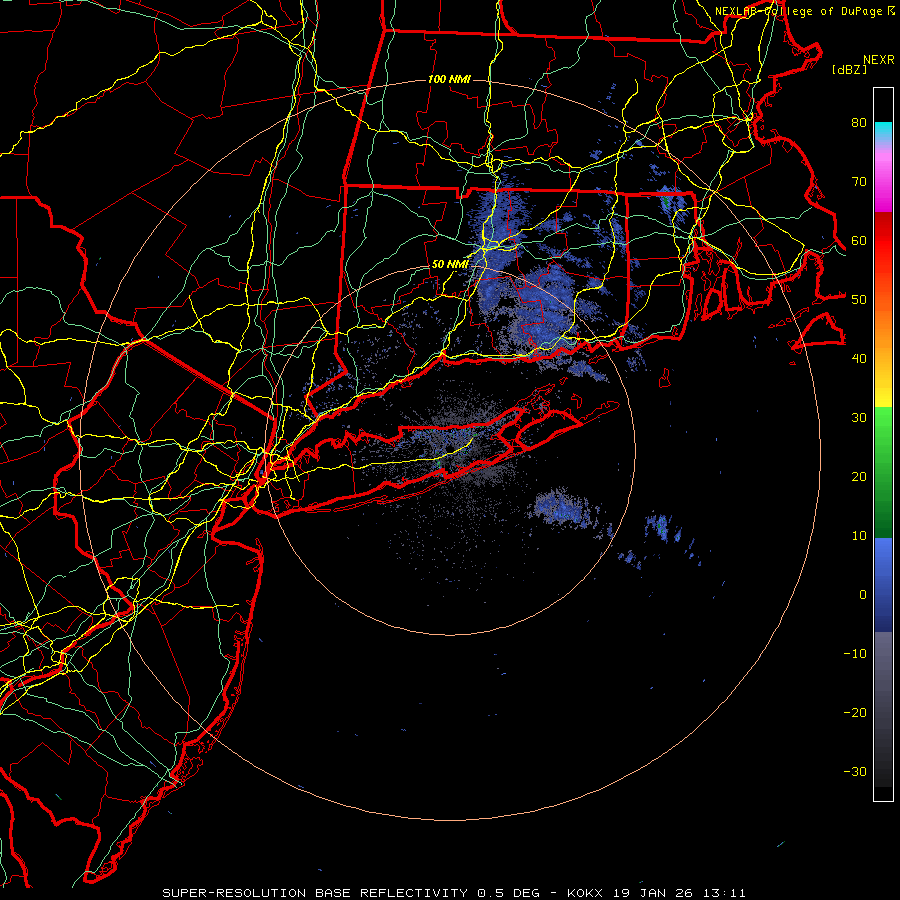Click the "19 JAN 26" date in caption
The width and height of the screenshot is (900, 900).
pyautogui.click(x=653, y=893)
